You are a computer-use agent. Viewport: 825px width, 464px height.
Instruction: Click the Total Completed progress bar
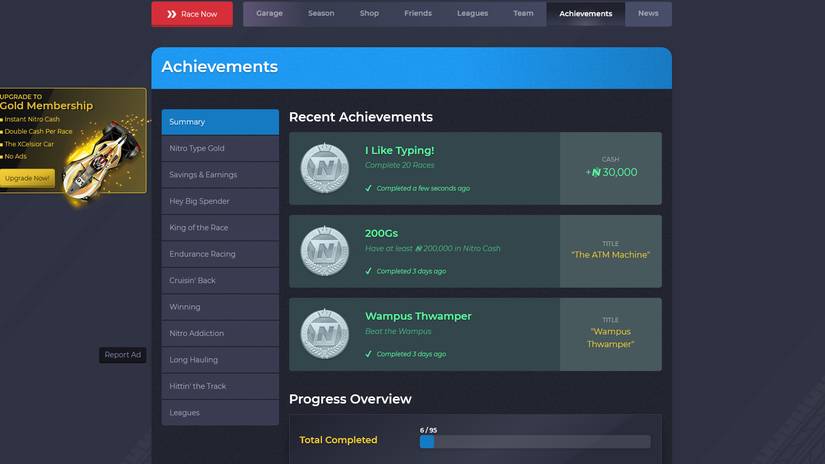[535, 442]
